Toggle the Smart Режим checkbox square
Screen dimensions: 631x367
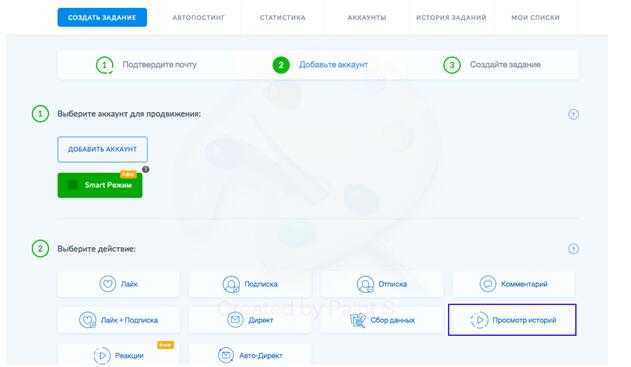coord(73,185)
